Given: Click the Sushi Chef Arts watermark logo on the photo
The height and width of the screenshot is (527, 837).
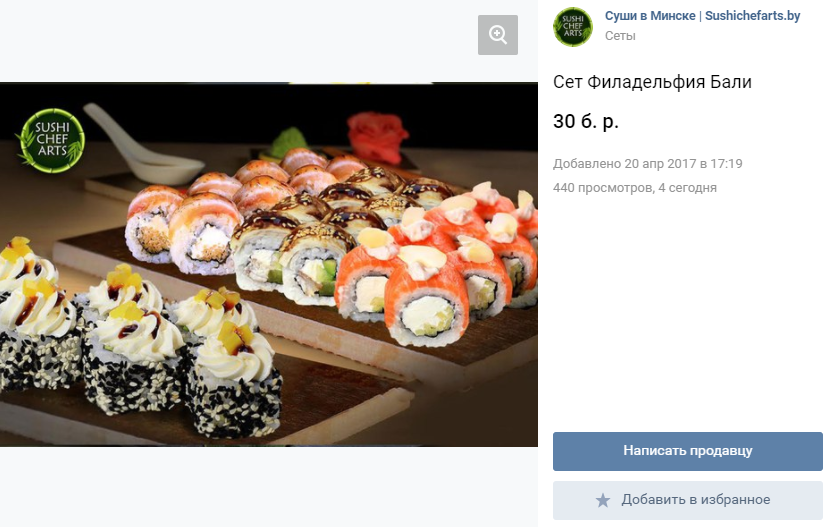Looking at the screenshot, I should point(52,140).
